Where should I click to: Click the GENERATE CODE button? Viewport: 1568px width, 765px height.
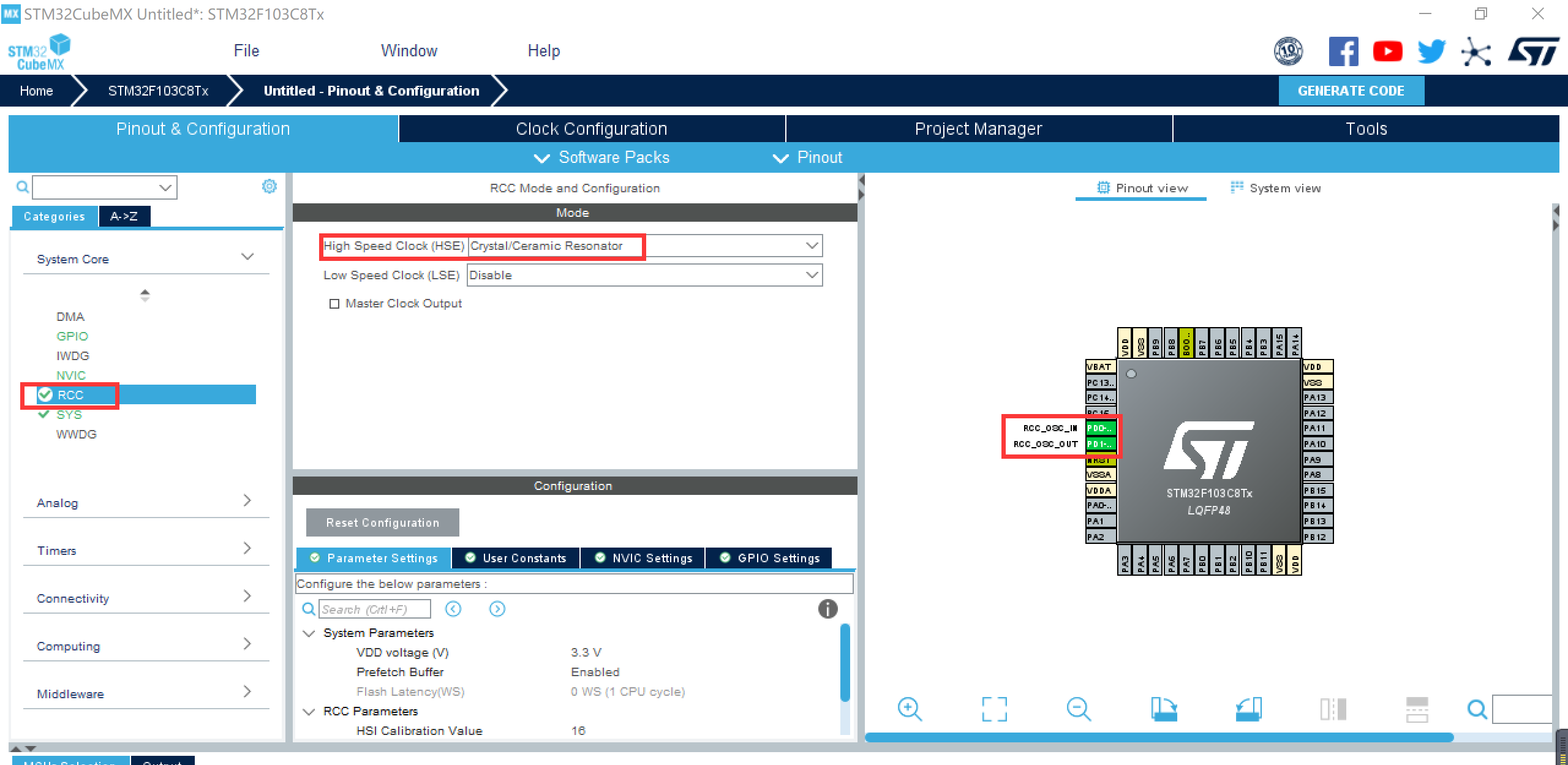coord(1351,91)
